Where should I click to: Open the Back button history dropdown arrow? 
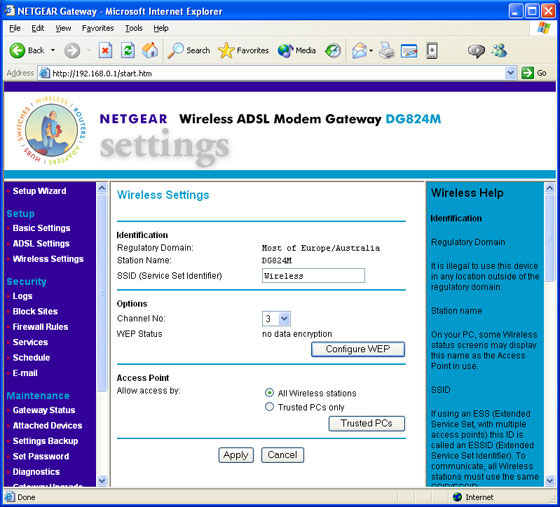[53, 50]
